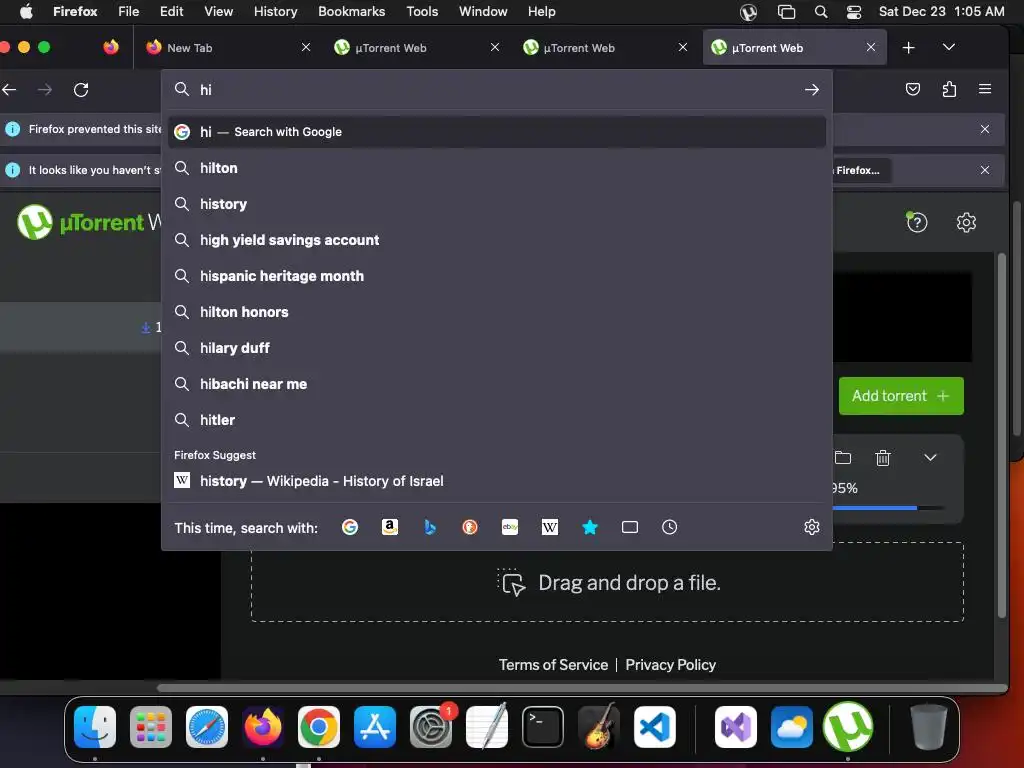Select the 'hilary duff' suggestion

[497, 347]
